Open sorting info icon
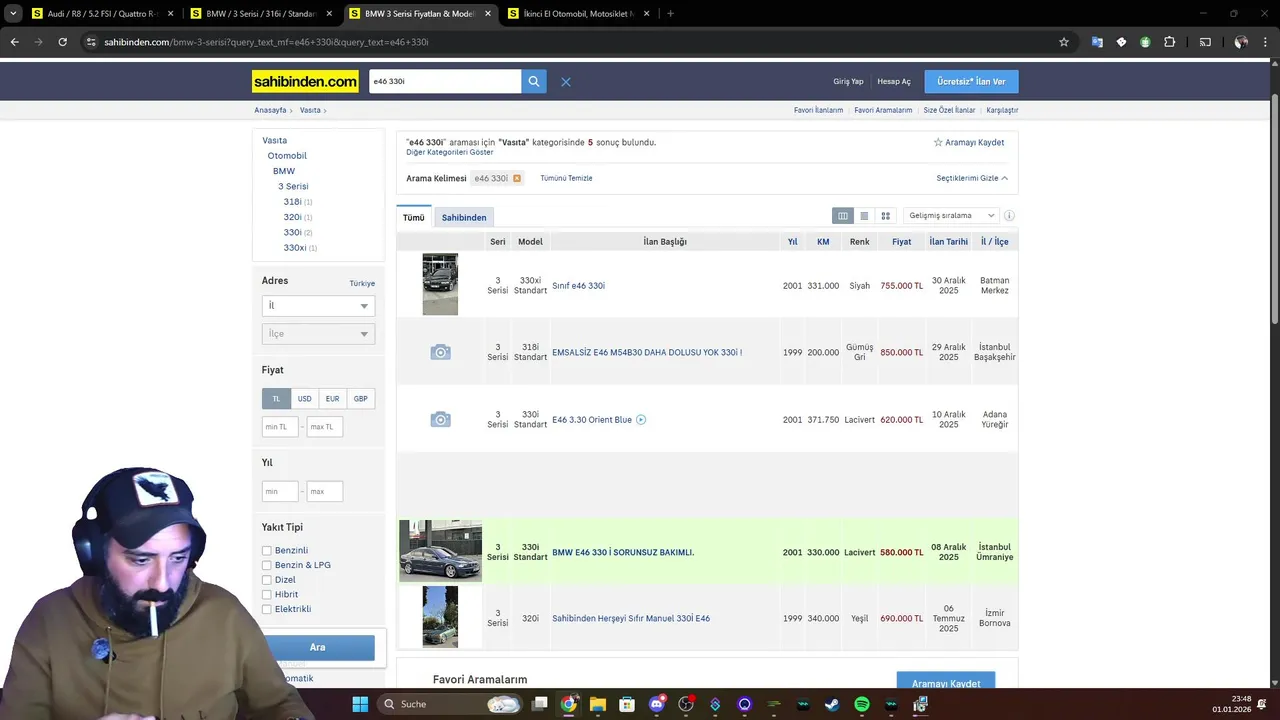Screen dimensions: 1280x720 1009,216
